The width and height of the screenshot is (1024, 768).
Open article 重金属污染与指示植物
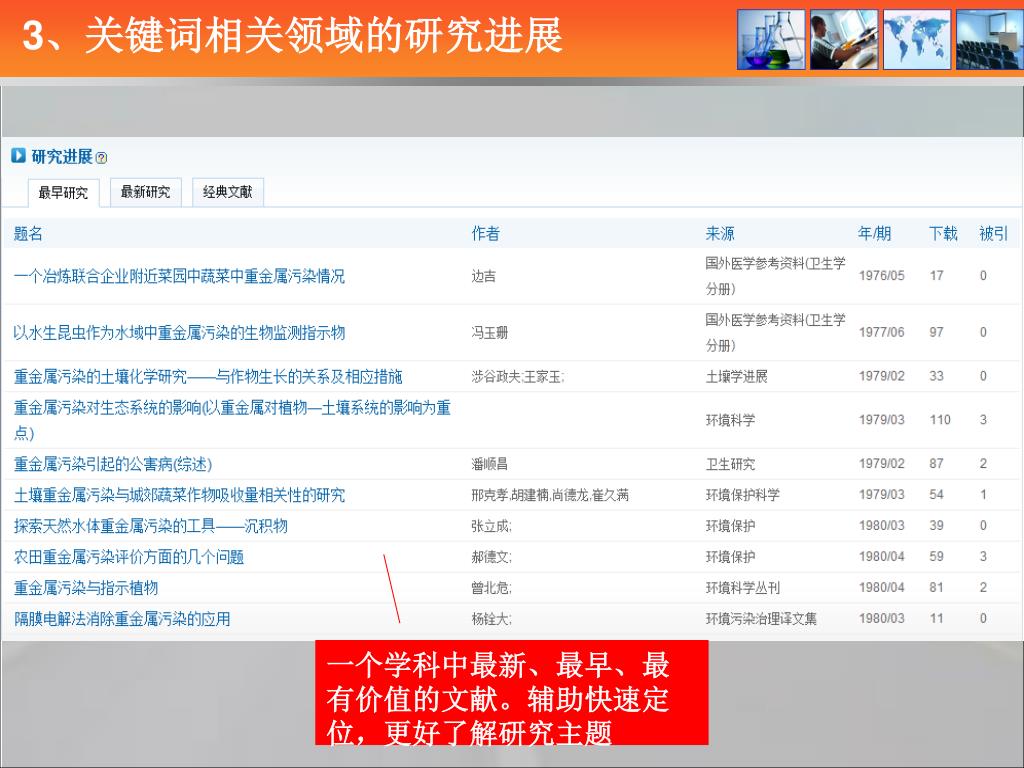point(86,588)
